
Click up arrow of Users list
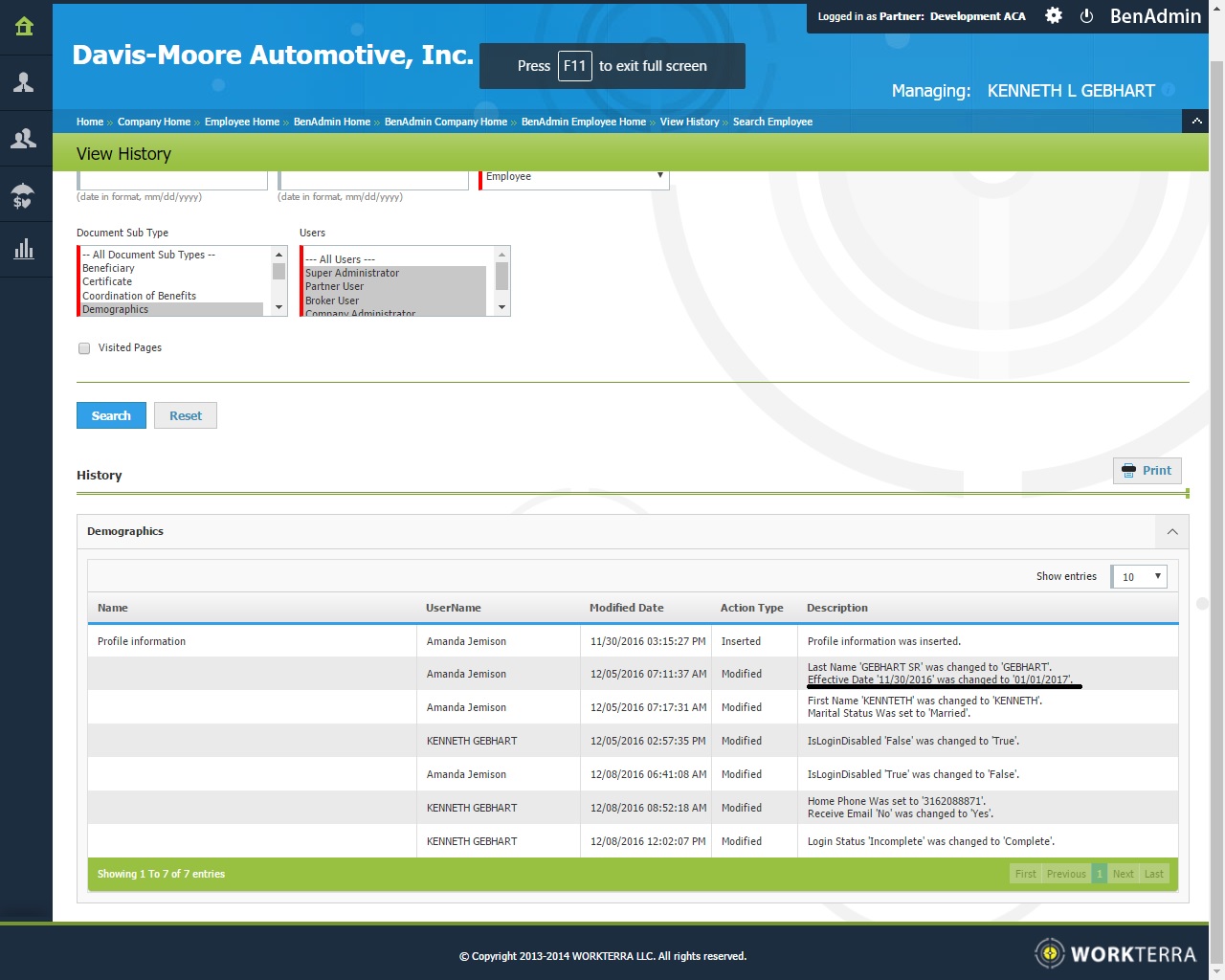coord(502,255)
